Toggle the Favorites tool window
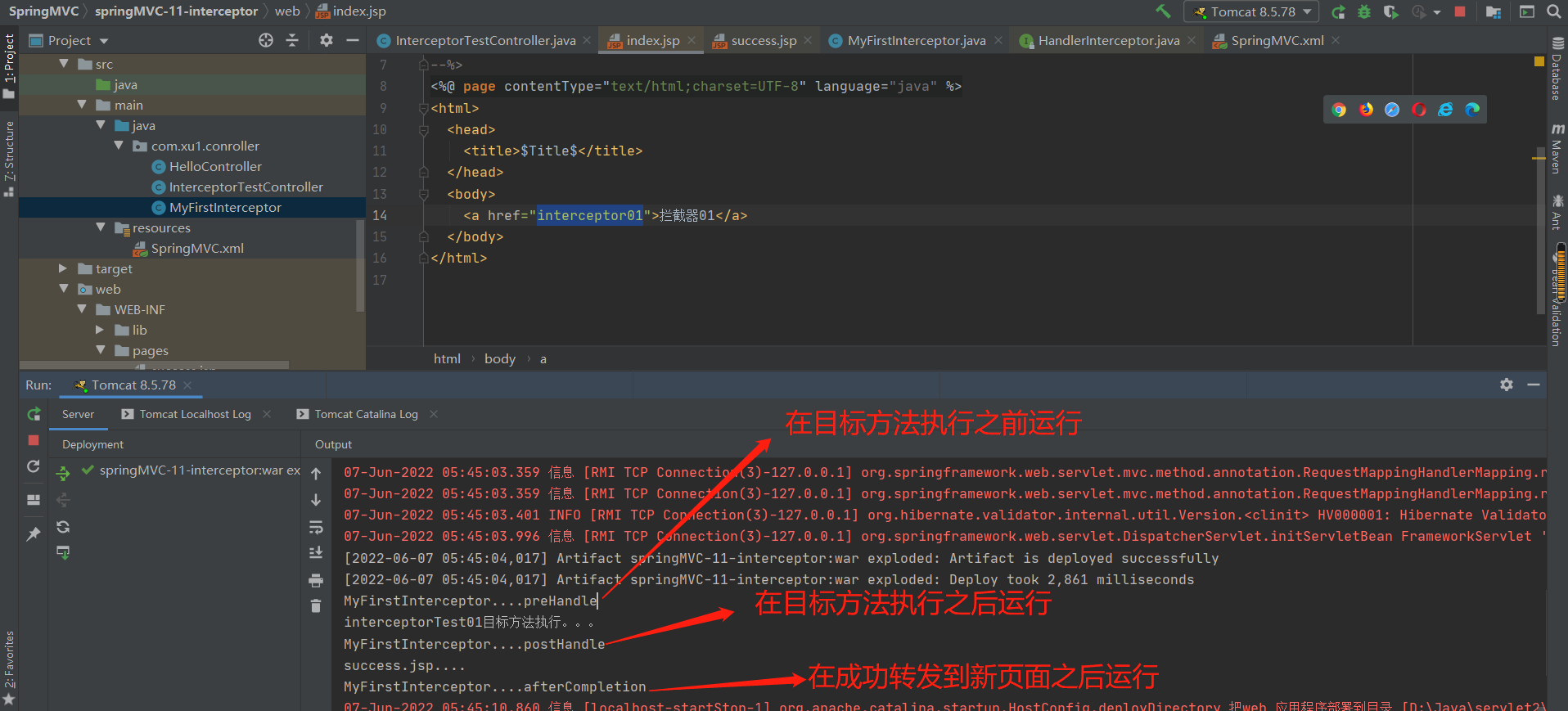Image resolution: width=1568 pixels, height=711 pixels. click(x=9, y=668)
